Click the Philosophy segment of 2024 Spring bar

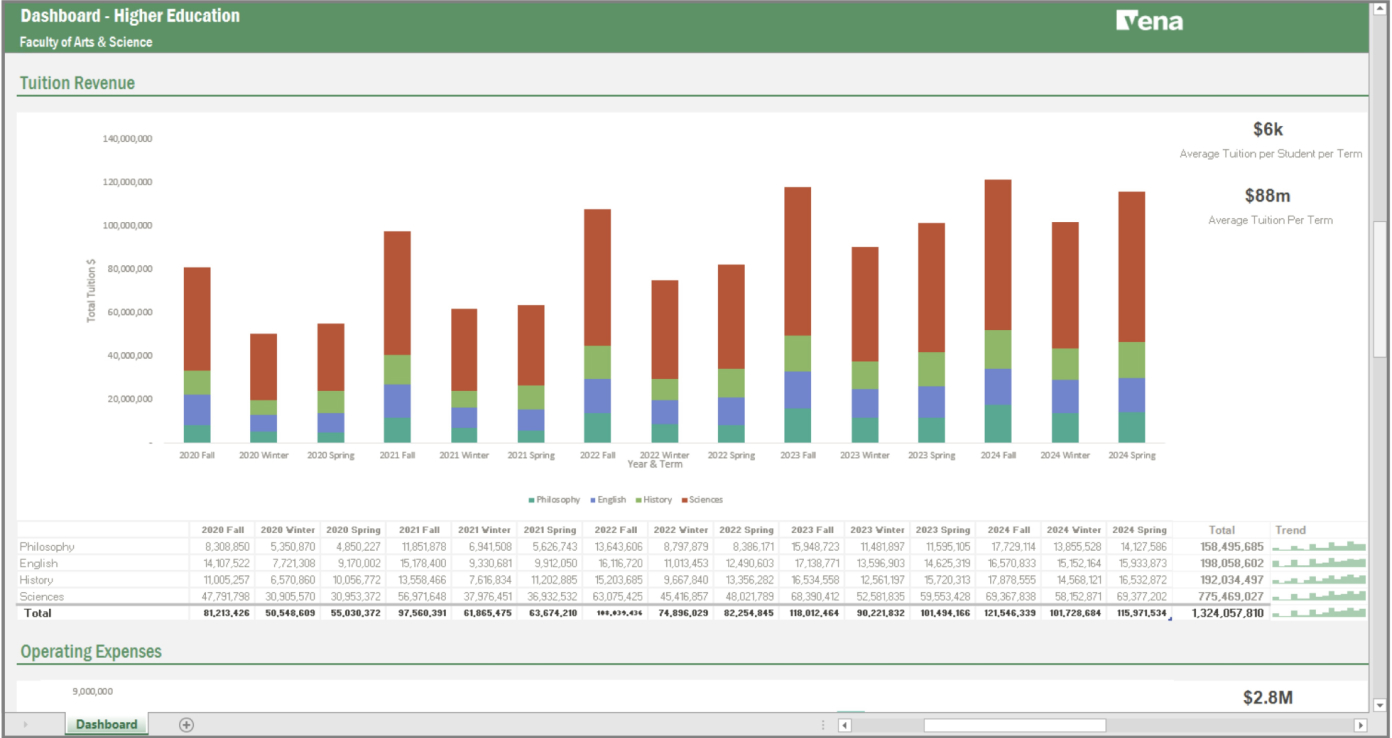pos(1131,427)
